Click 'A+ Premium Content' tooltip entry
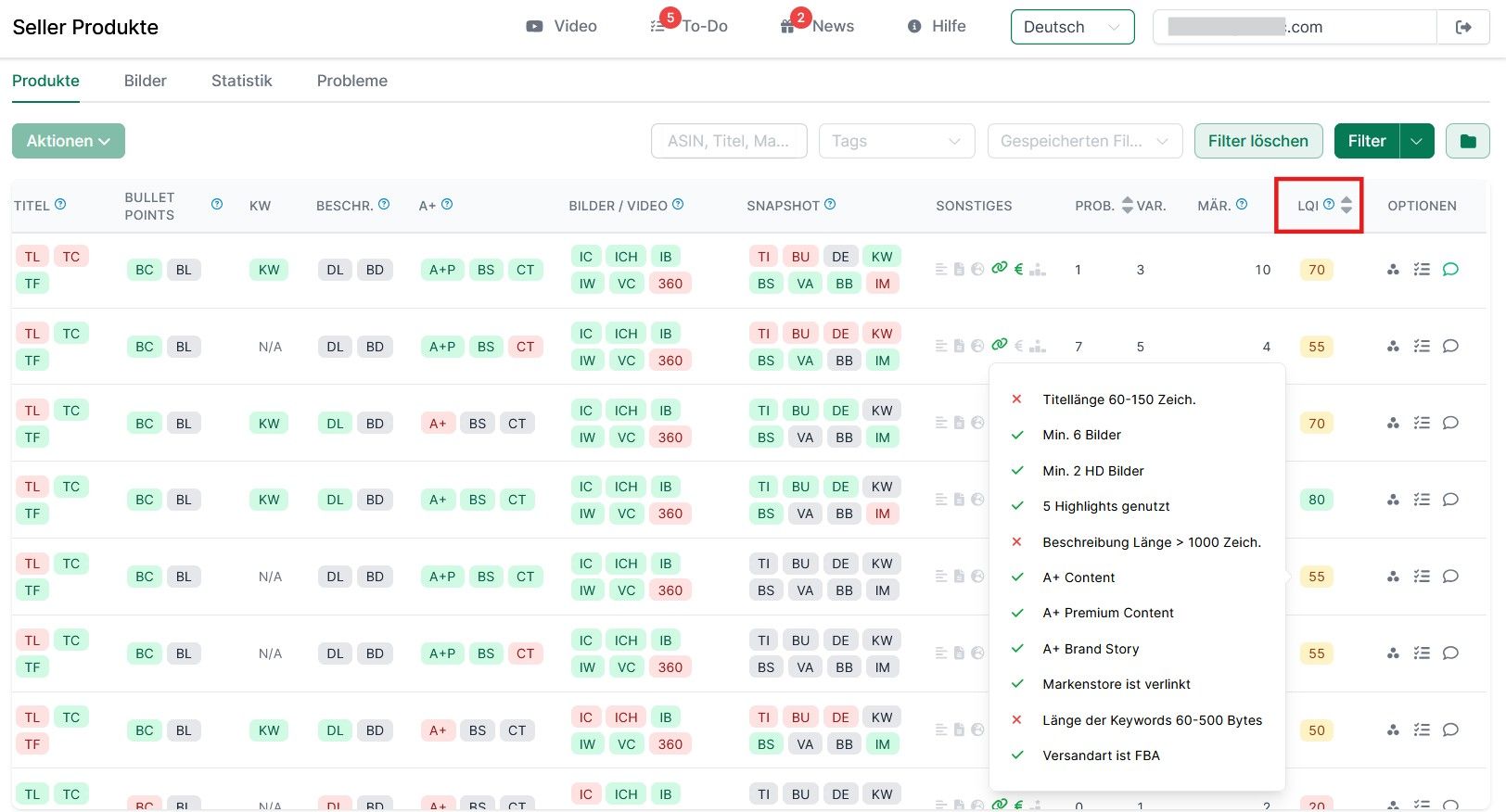 coord(1108,613)
